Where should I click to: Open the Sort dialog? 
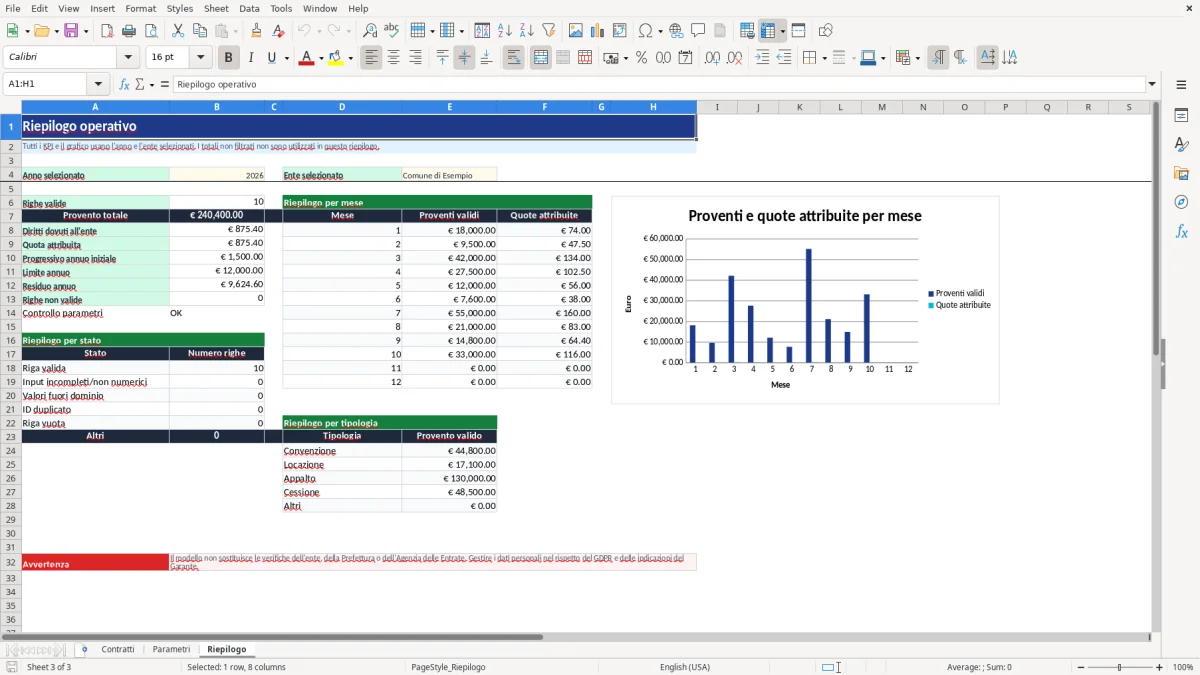(482, 31)
